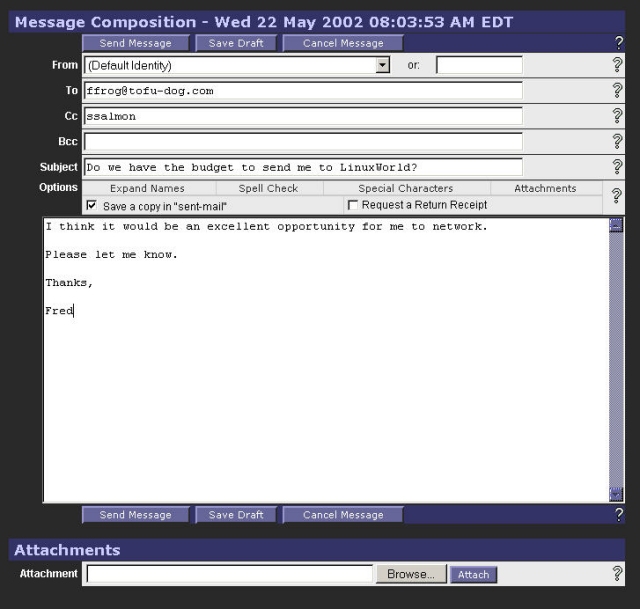
Task: Click the Browse... file button
Action: 411,574
